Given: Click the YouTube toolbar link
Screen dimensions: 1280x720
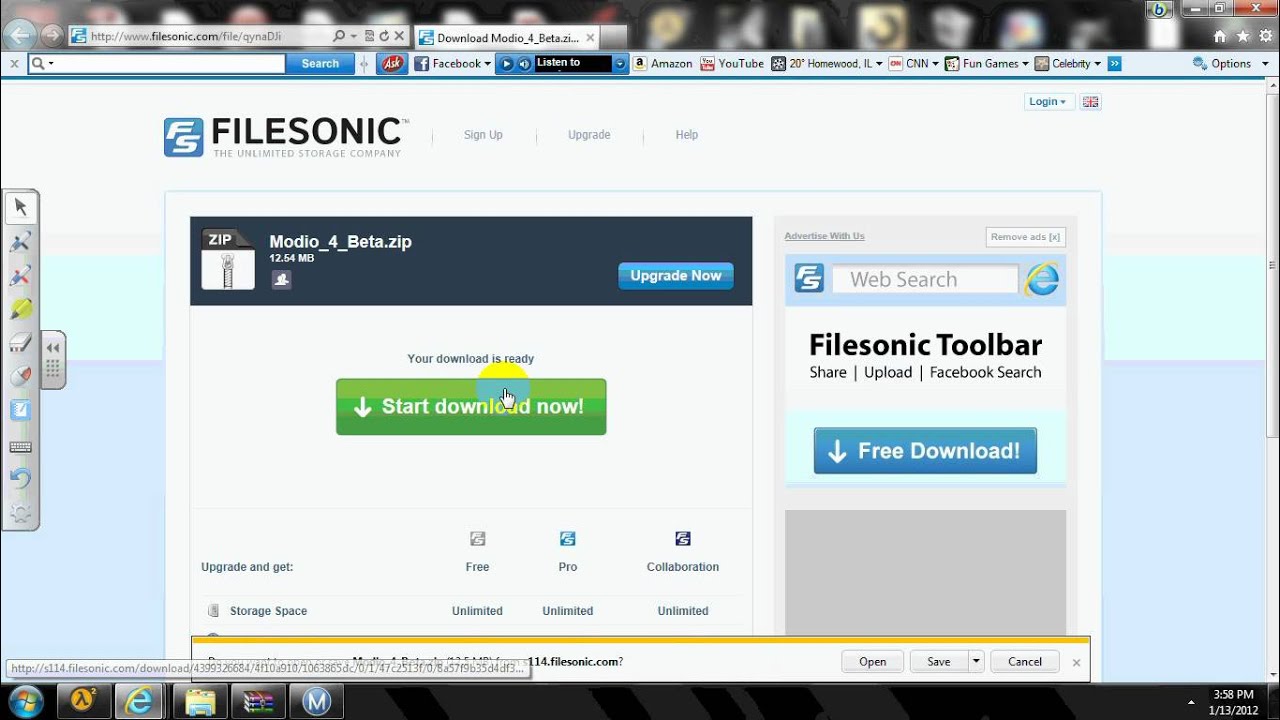Looking at the screenshot, I should pyautogui.click(x=732, y=63).
